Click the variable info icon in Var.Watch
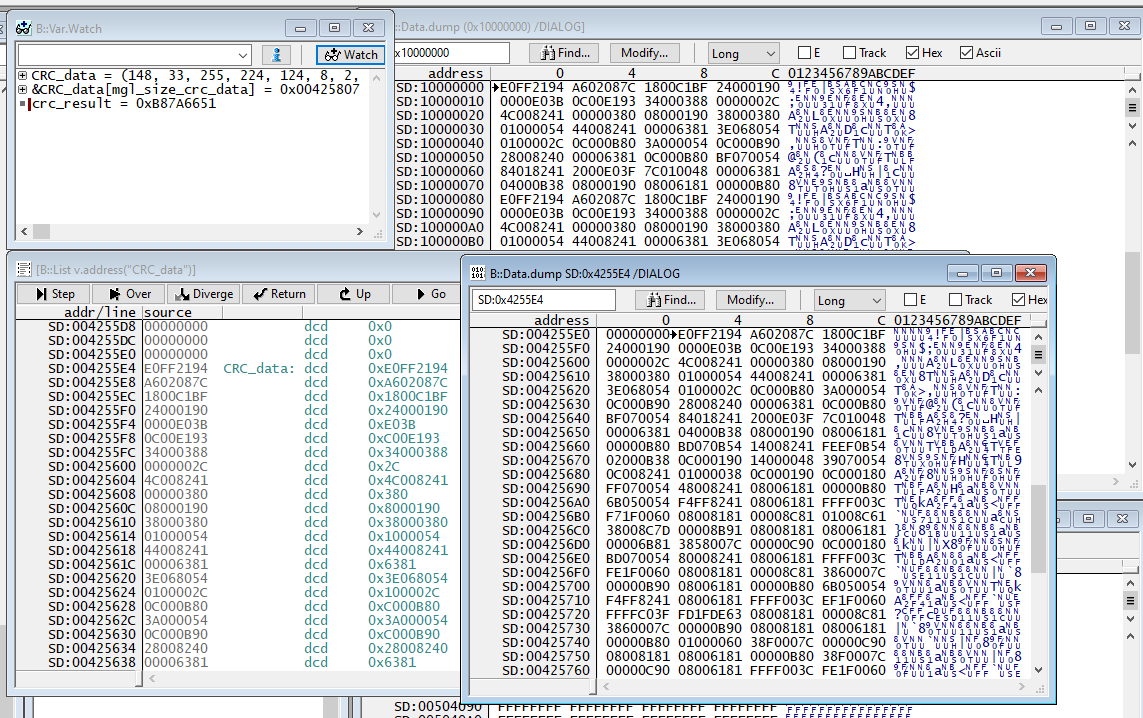This screenshot has height=718, width=1143. point(276,52)
